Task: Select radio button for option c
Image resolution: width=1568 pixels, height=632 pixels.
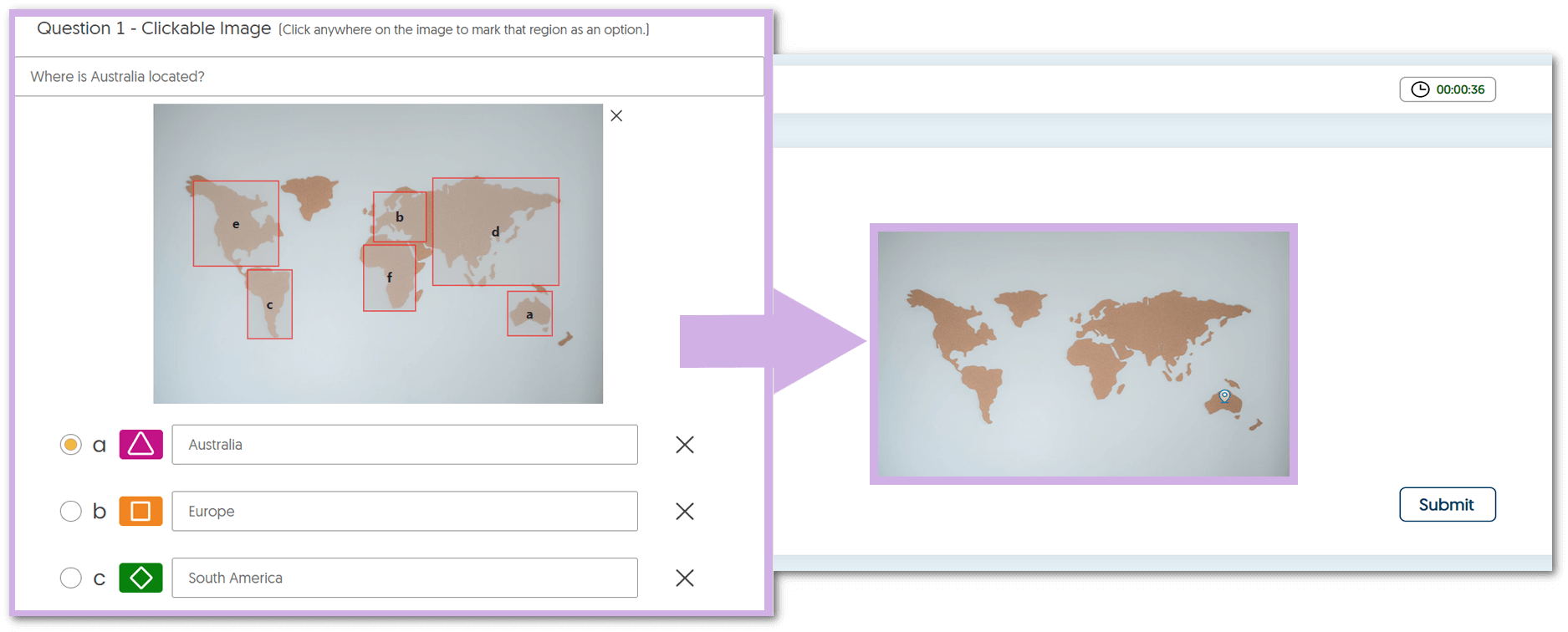Action: [71, 578]
